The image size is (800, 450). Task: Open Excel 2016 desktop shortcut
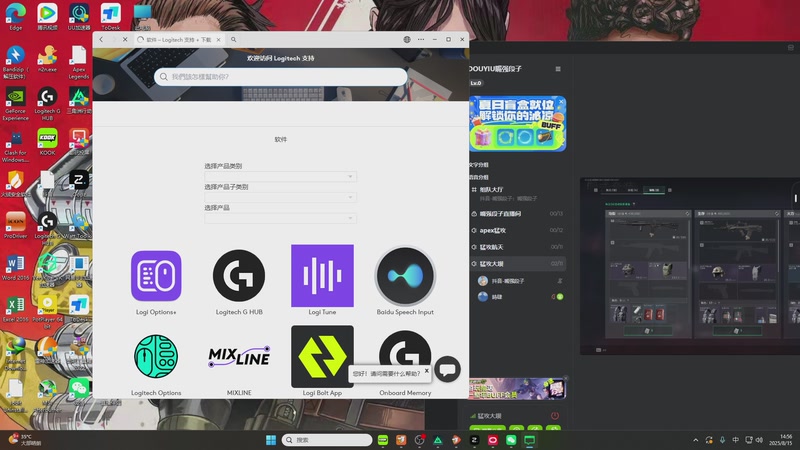(16, 309)
